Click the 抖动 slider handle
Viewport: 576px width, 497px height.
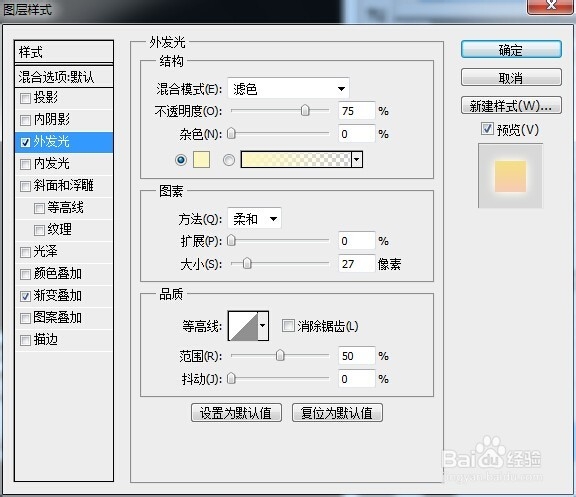click(x=231, y=378)
